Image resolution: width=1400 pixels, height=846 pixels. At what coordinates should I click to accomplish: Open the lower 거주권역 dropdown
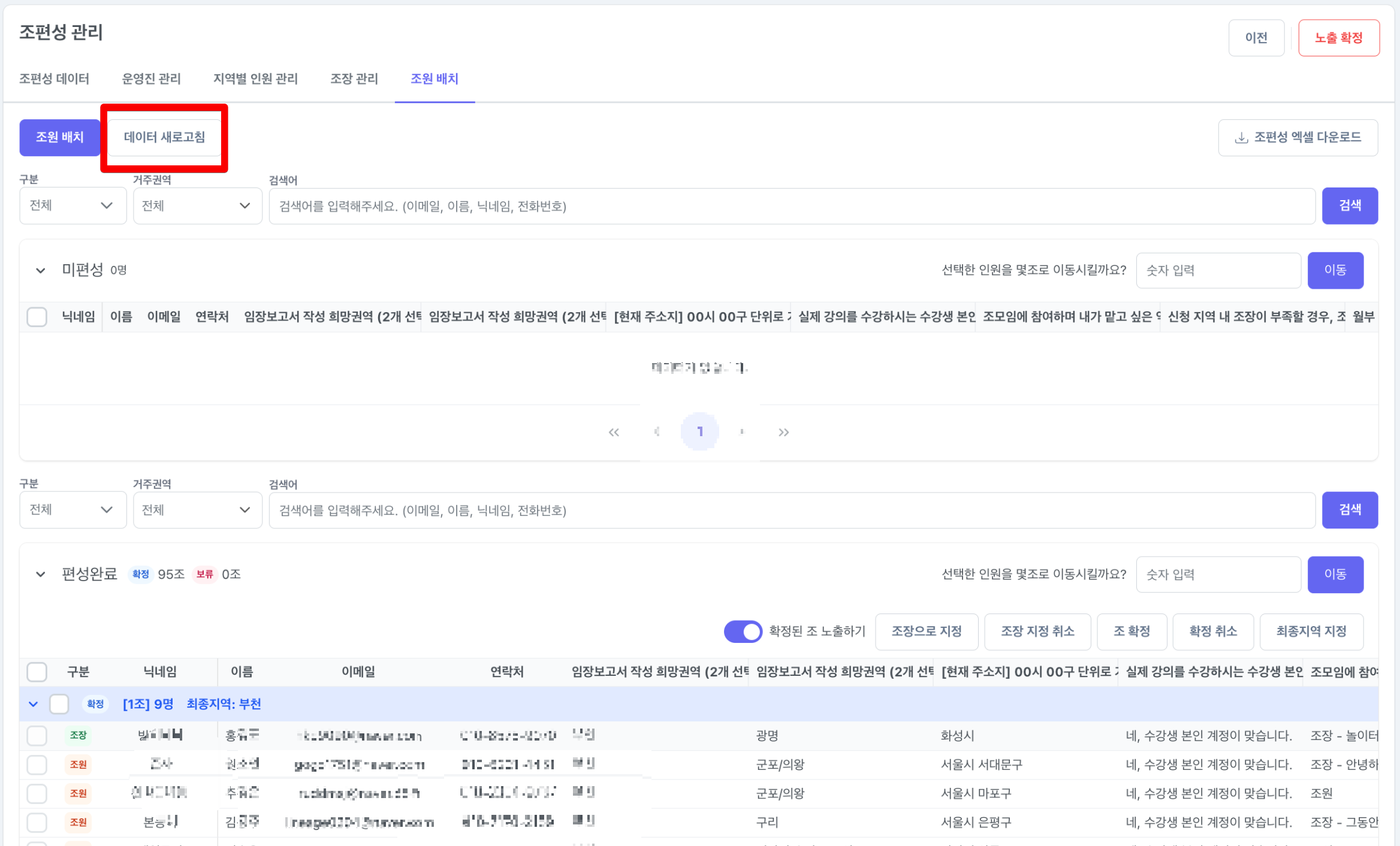point(197,510)
